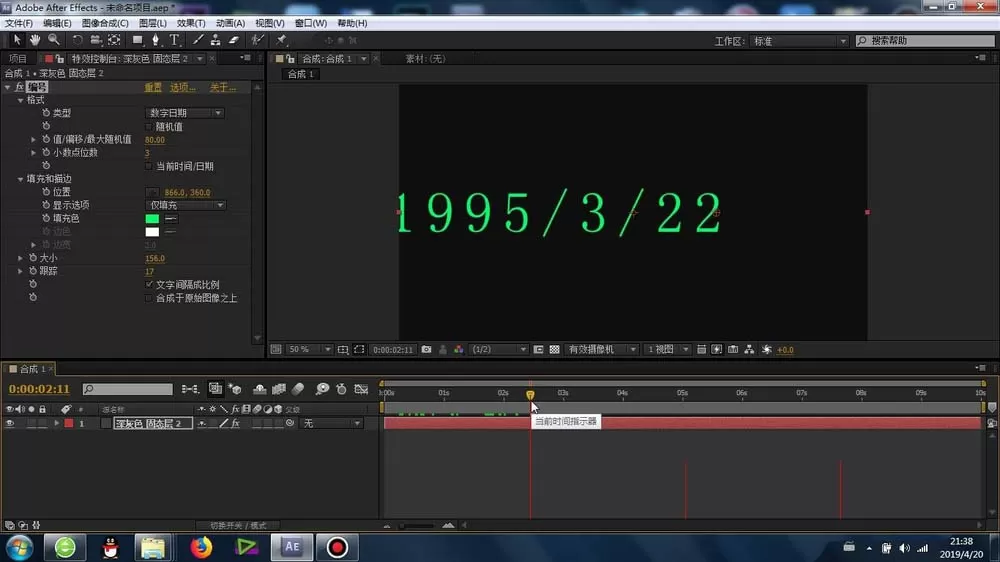This screenshot has height=562, width=1000.
Task: Select the Hand tool
Action: (35, 40)
